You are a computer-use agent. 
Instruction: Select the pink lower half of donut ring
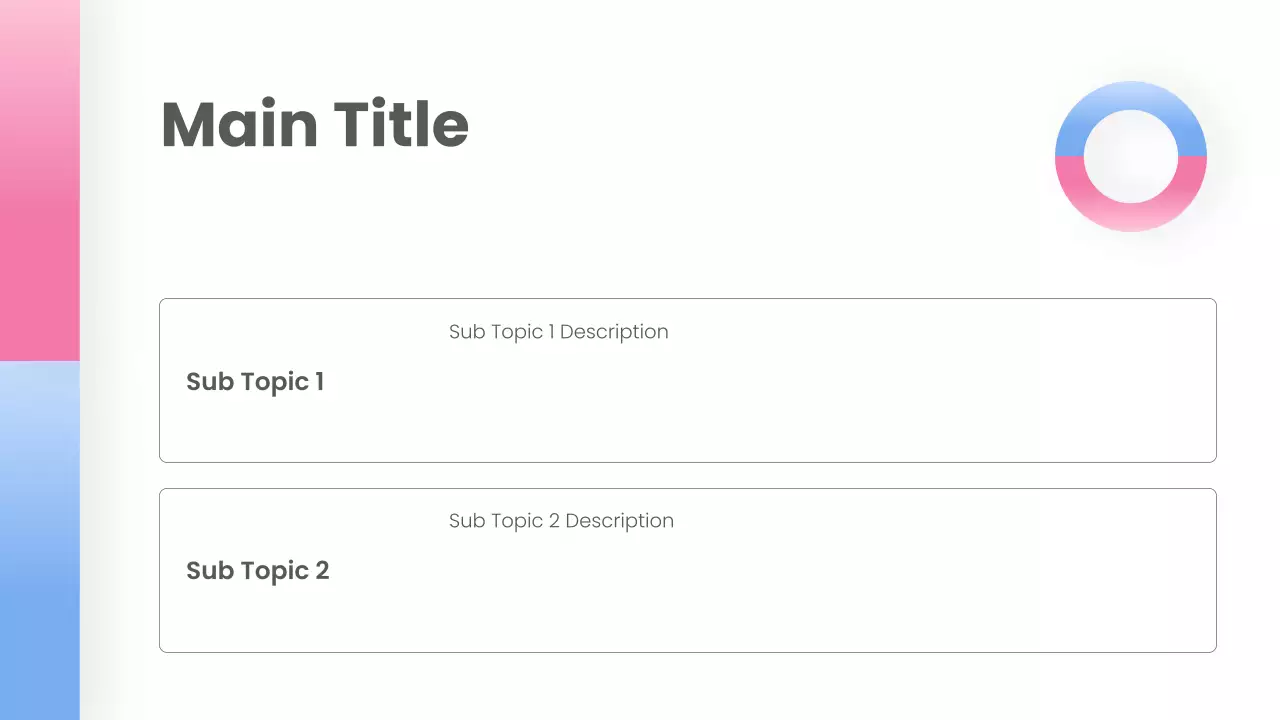(1131, 216)
